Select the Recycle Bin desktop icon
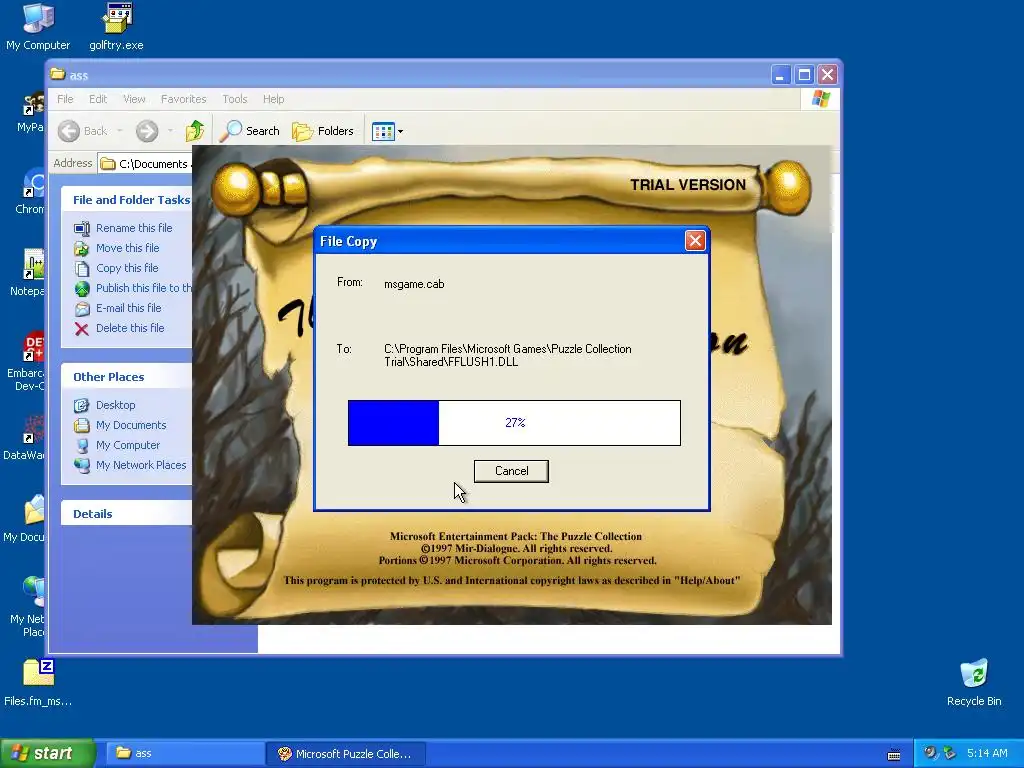Screen dimensions: 1024x768 point(974,682)
